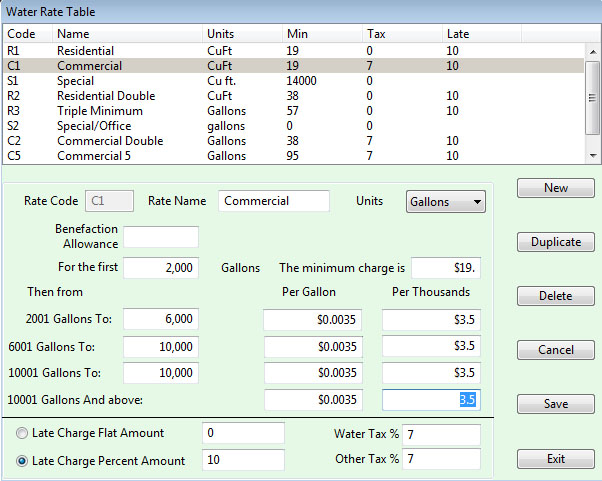This screenshot has width=602, height=481.
Task: Click the Rate Name field
Action: click(x=274, y=201)
